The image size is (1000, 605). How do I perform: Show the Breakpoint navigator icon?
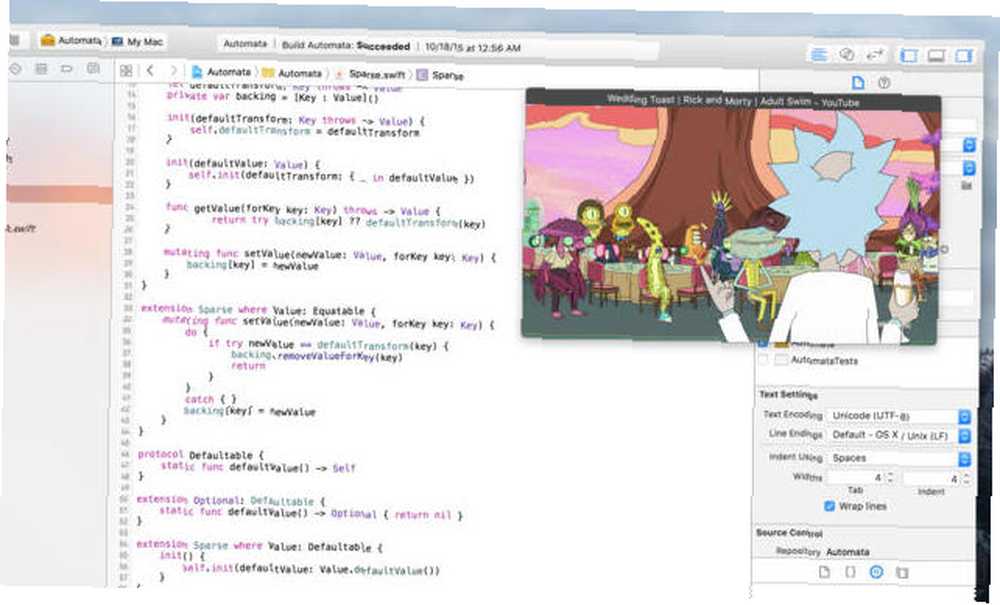point(67,68)
